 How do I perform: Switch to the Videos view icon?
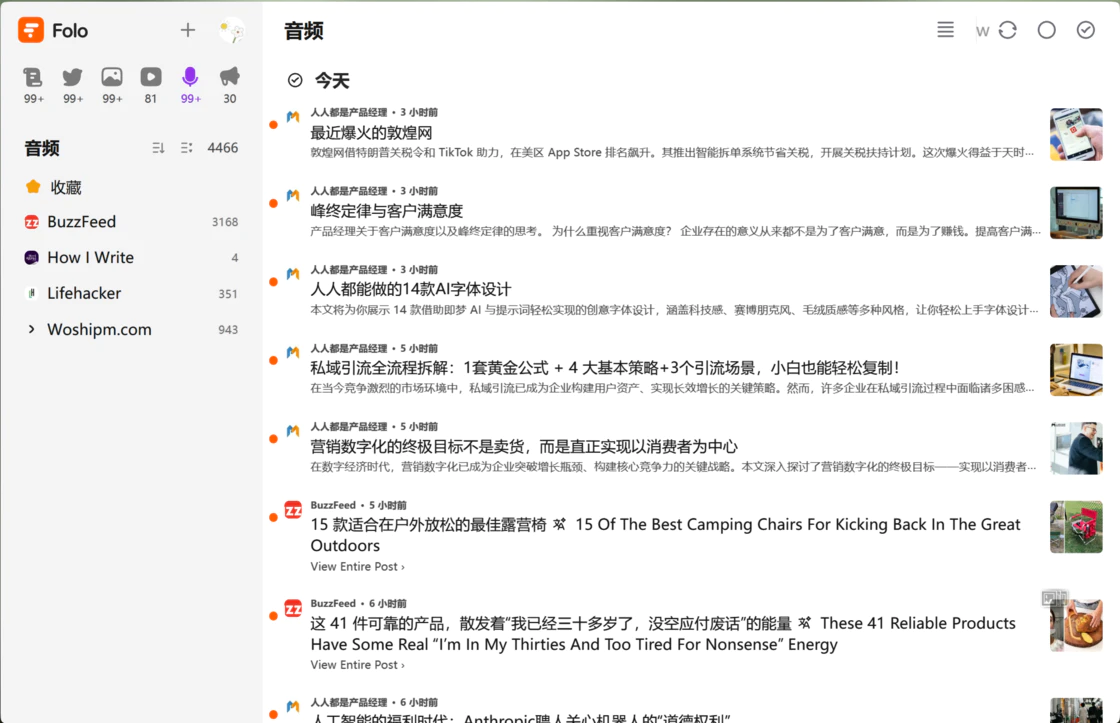pos(151,77)
